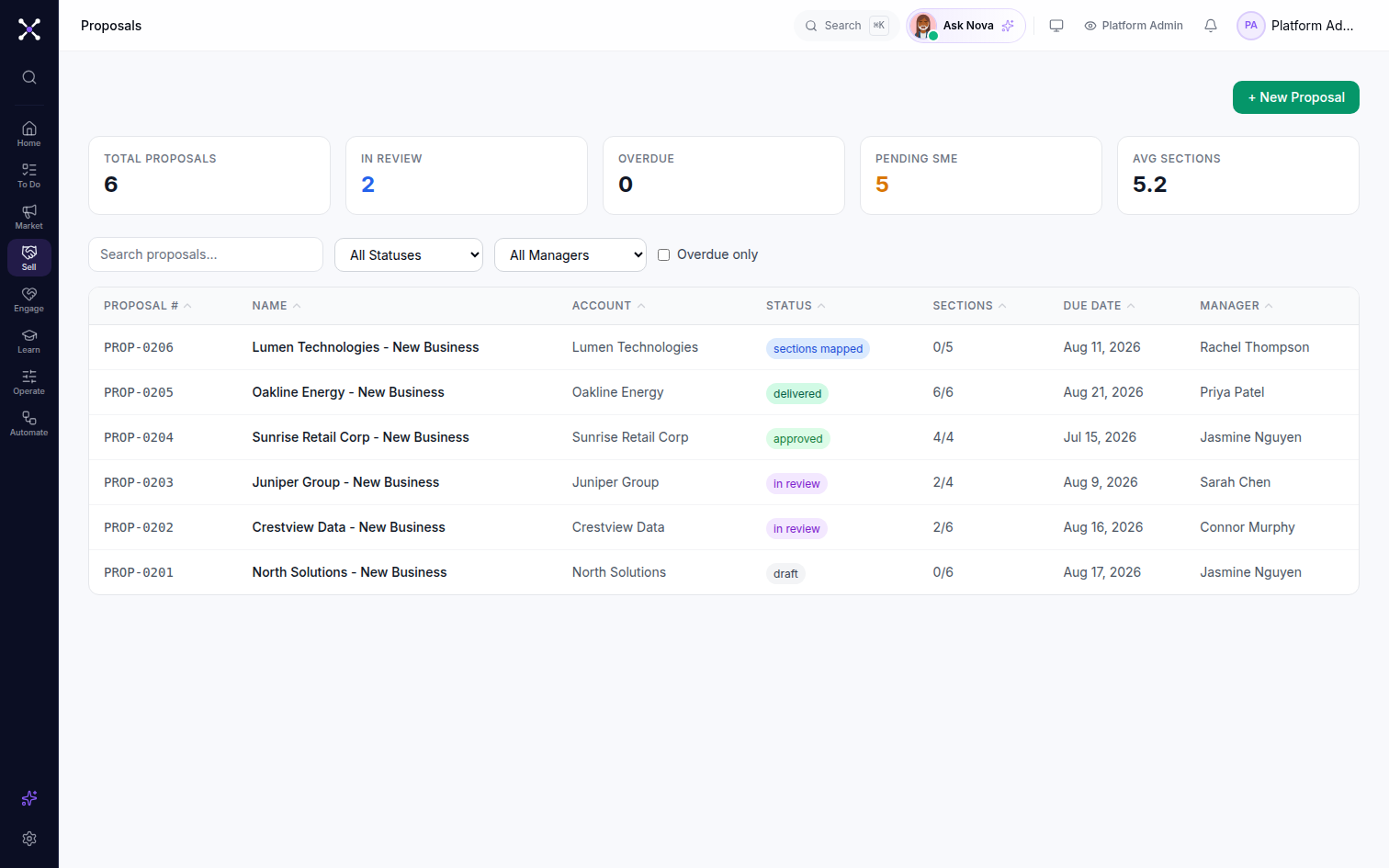The width and height of the screenshot is (1389, 868).
Task: Focus the Search proposals input field
Action: pos(206,254)
